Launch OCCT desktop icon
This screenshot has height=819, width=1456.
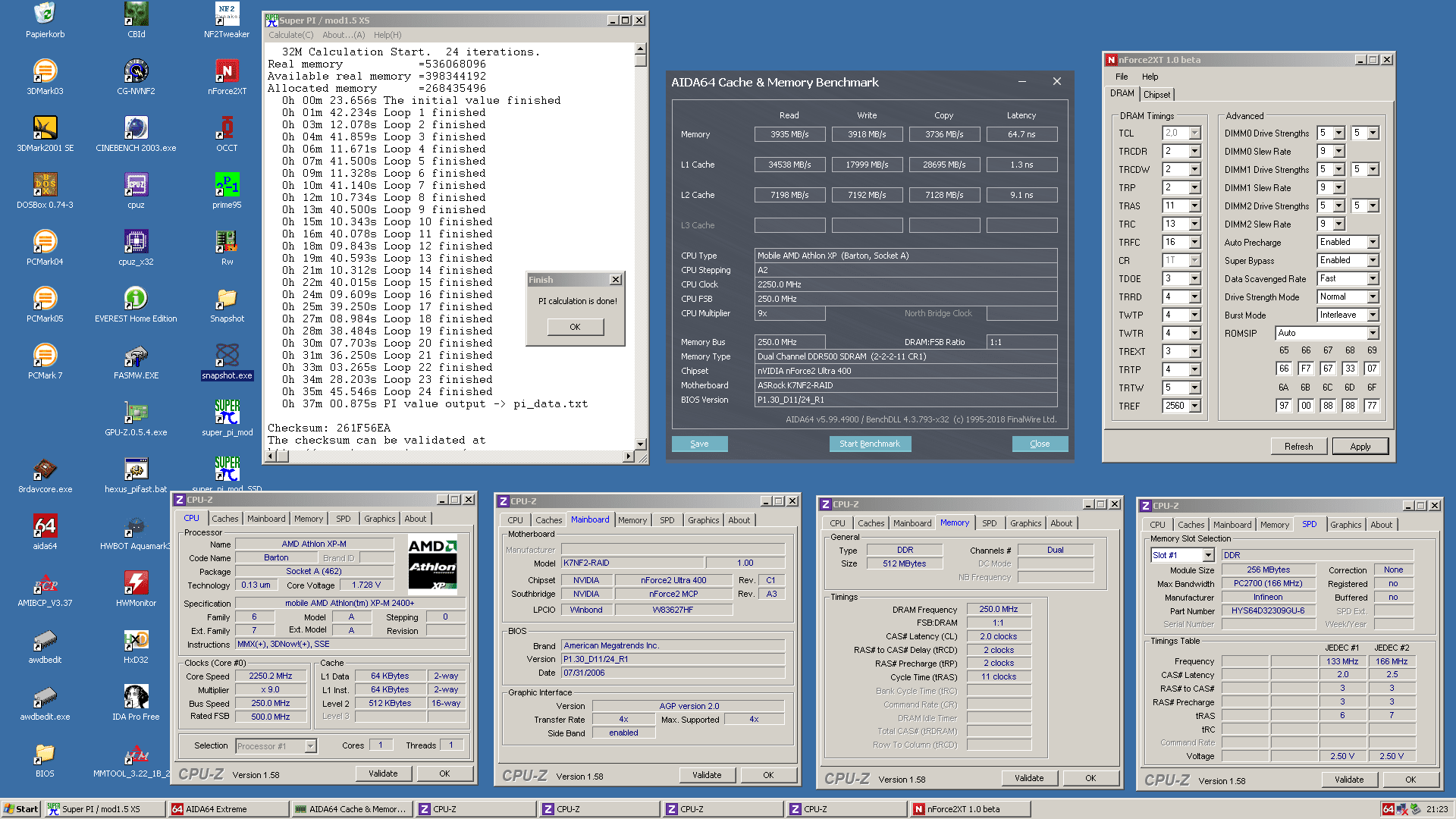point(227,134)
